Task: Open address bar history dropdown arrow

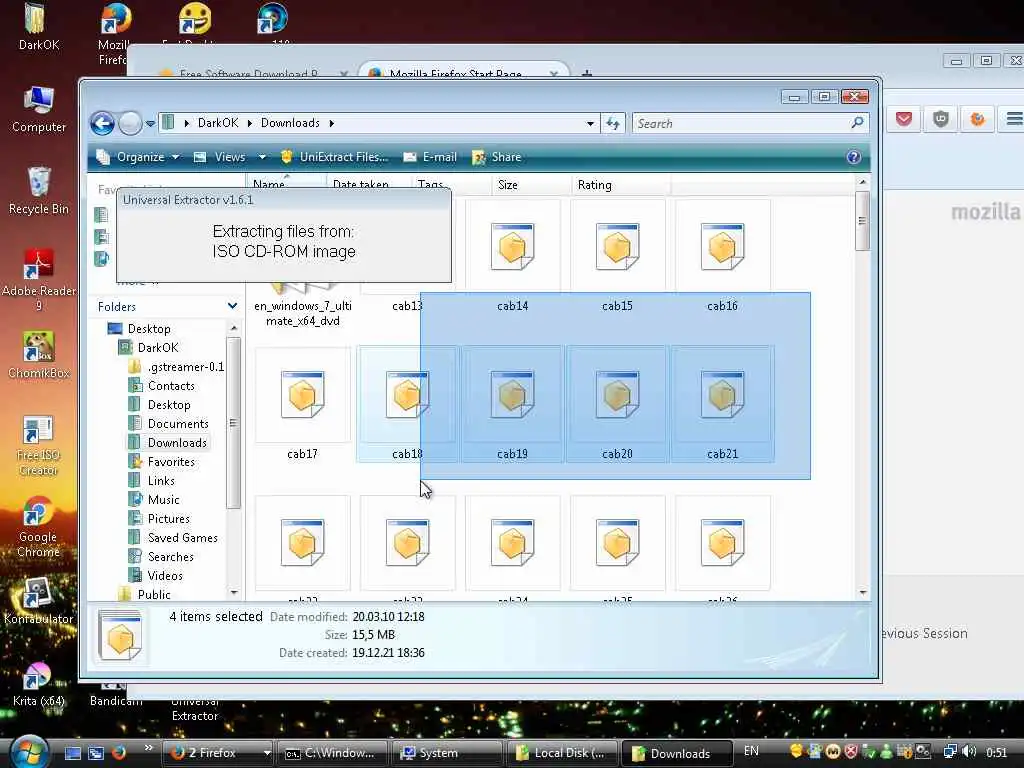Action: point(590,123)
